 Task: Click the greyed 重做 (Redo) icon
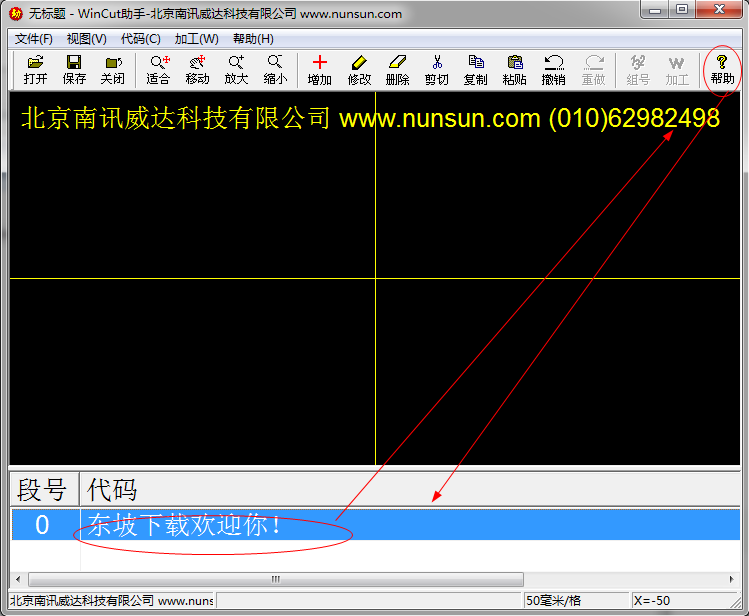593,70
